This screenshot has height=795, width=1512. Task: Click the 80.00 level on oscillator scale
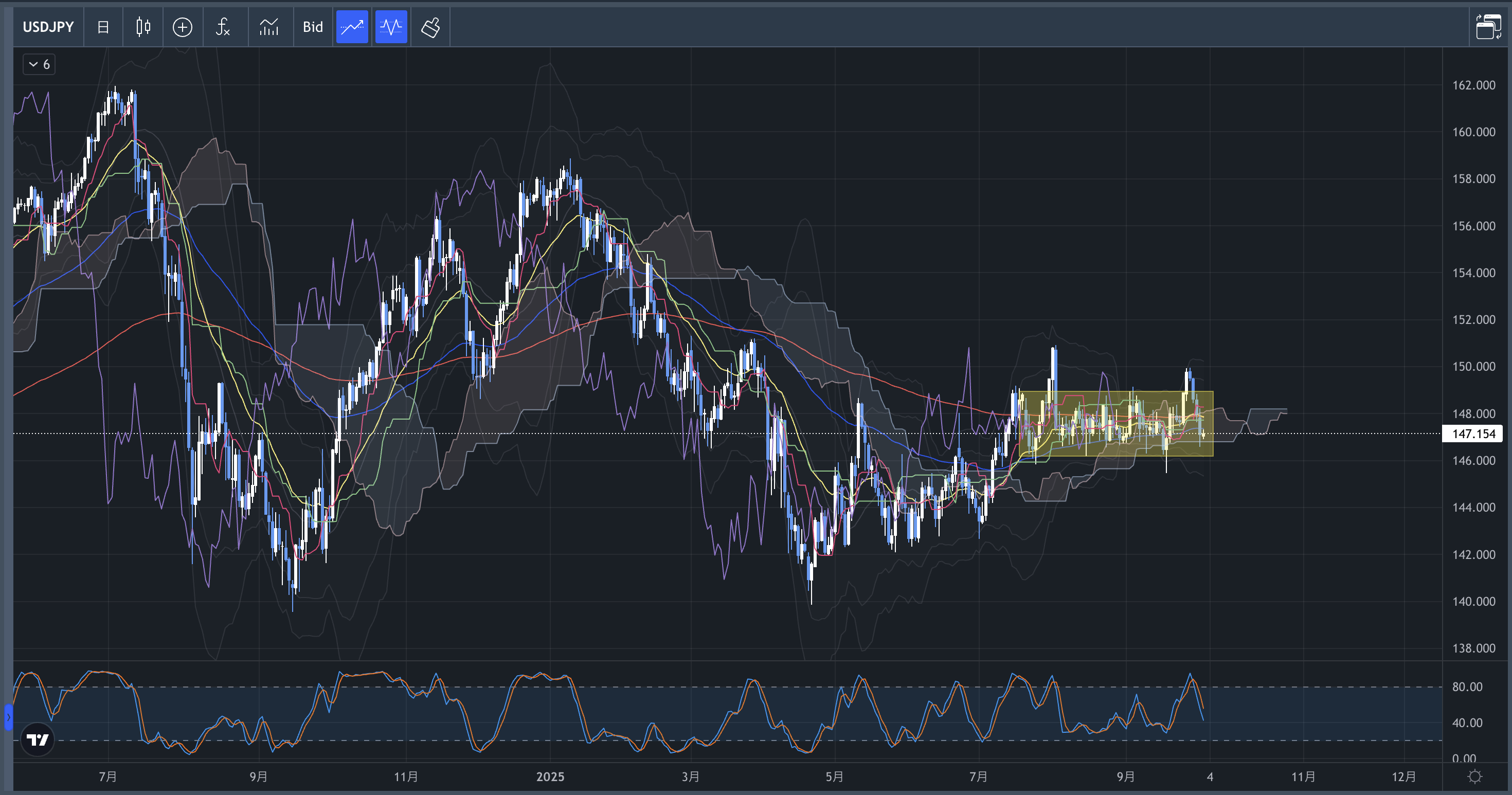click(1466, 686)
